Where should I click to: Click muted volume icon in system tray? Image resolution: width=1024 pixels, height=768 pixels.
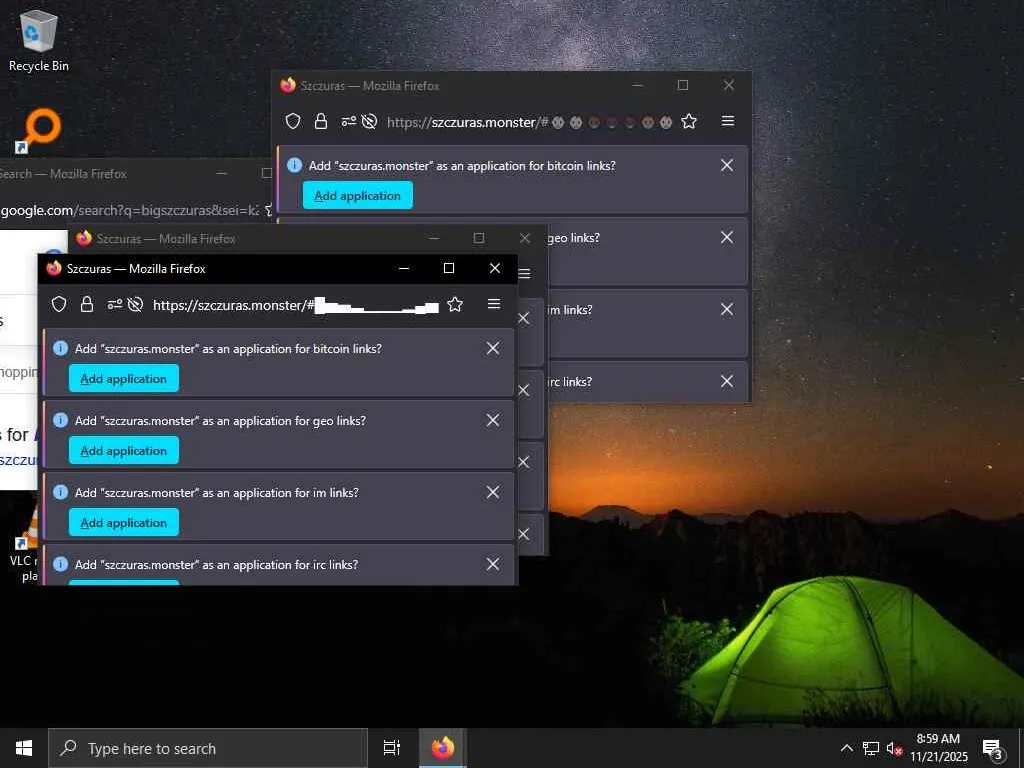coord(894,748)
